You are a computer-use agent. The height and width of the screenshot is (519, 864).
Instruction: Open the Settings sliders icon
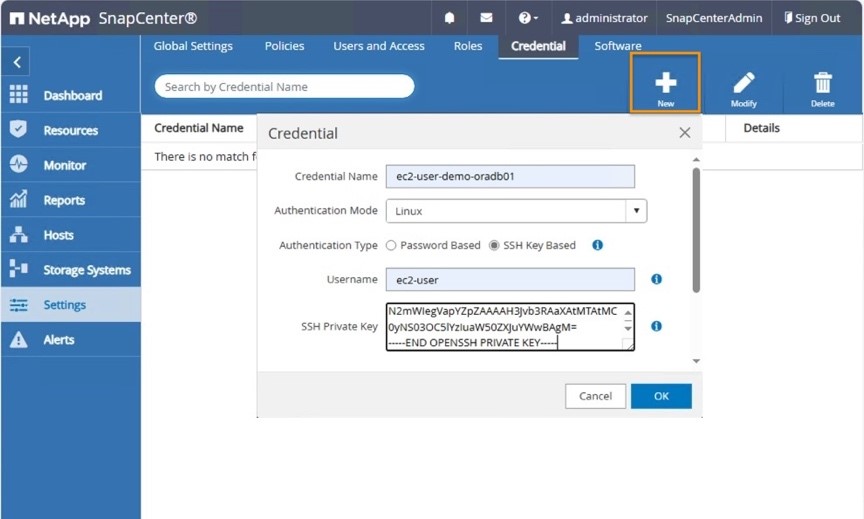18,305
